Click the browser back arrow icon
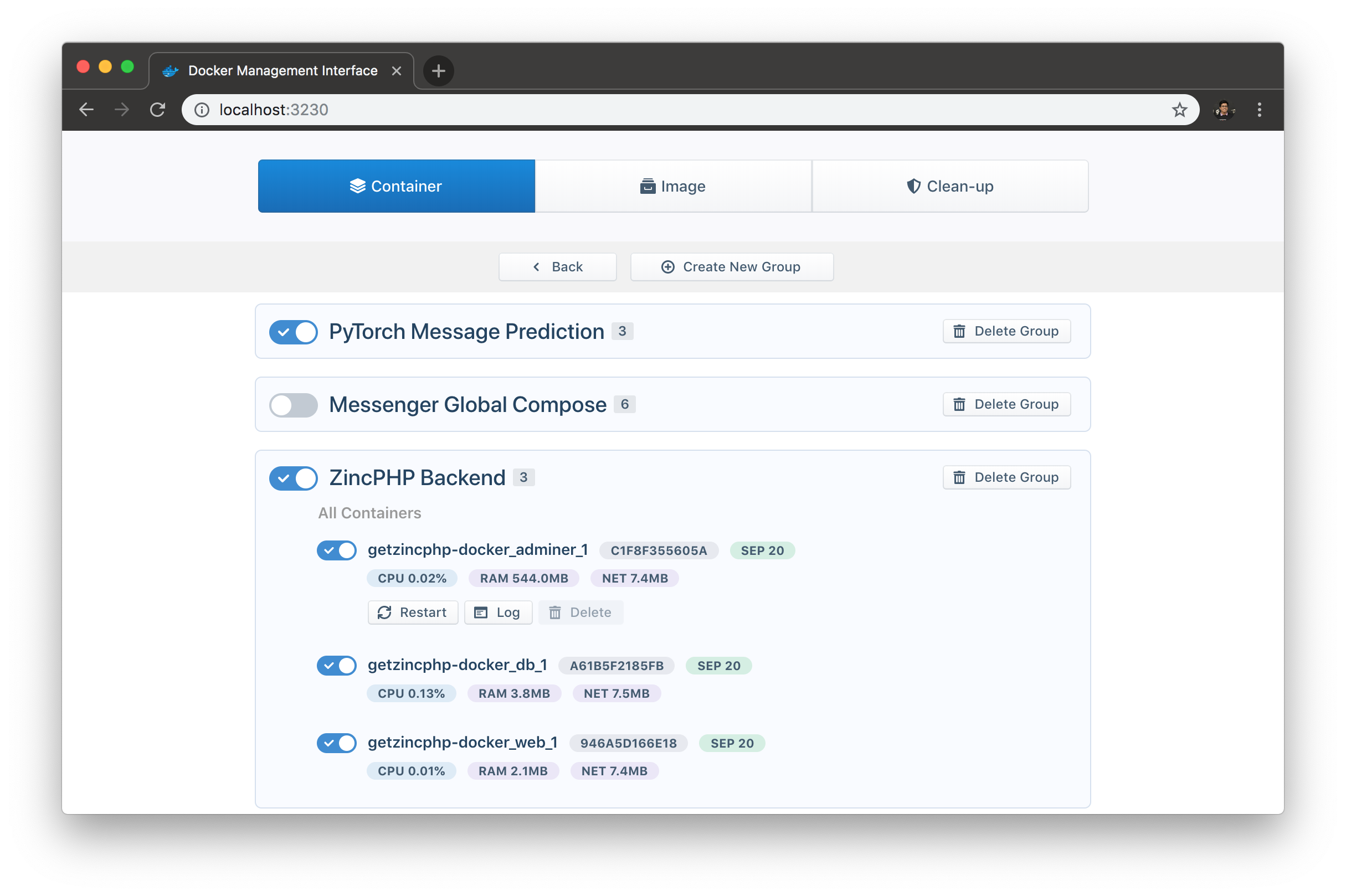This screenshot has width=1346, height=896. tap(86, 110)
